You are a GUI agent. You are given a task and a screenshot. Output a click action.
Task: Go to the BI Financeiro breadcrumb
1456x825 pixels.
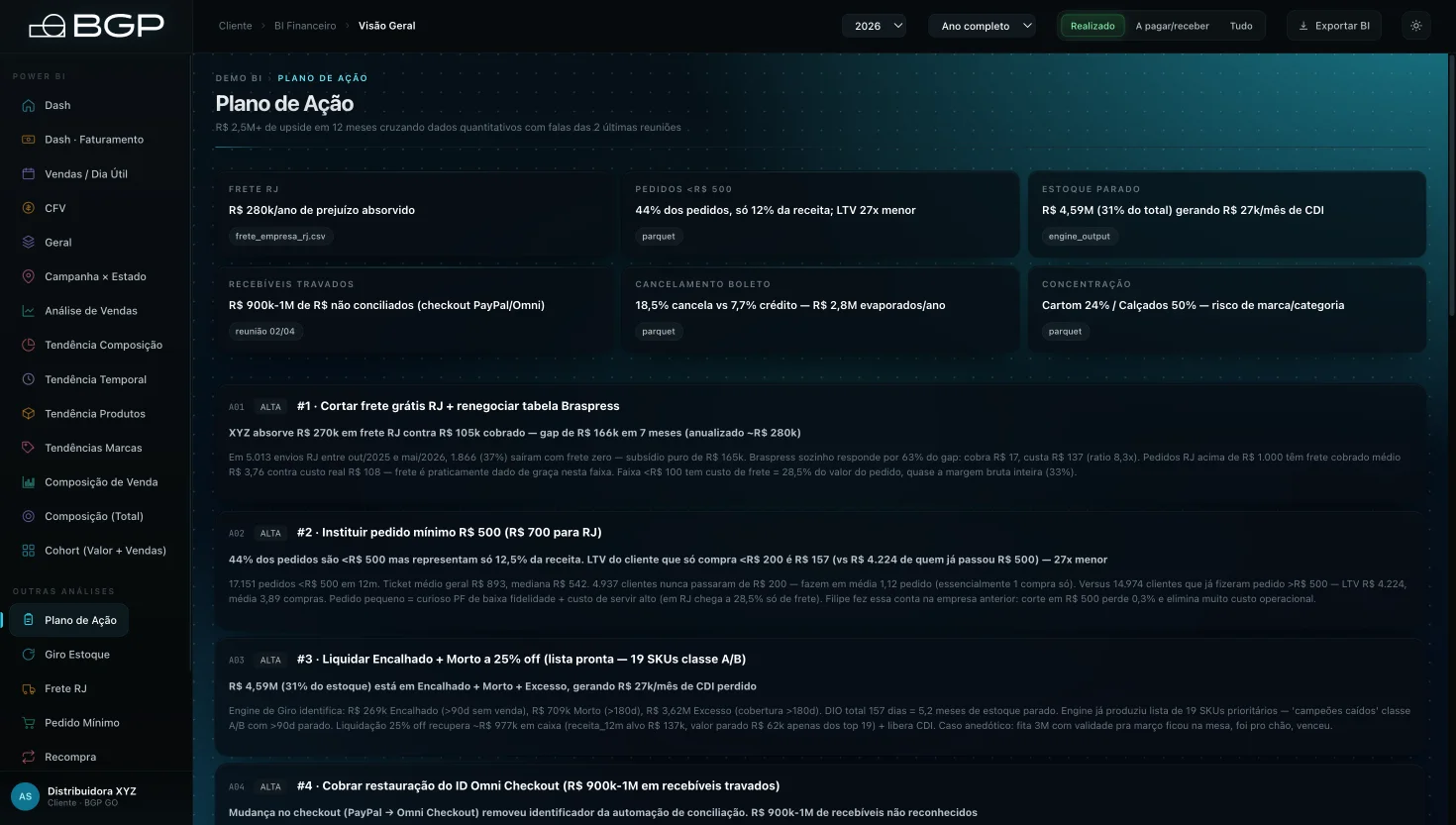click(305, 26)
